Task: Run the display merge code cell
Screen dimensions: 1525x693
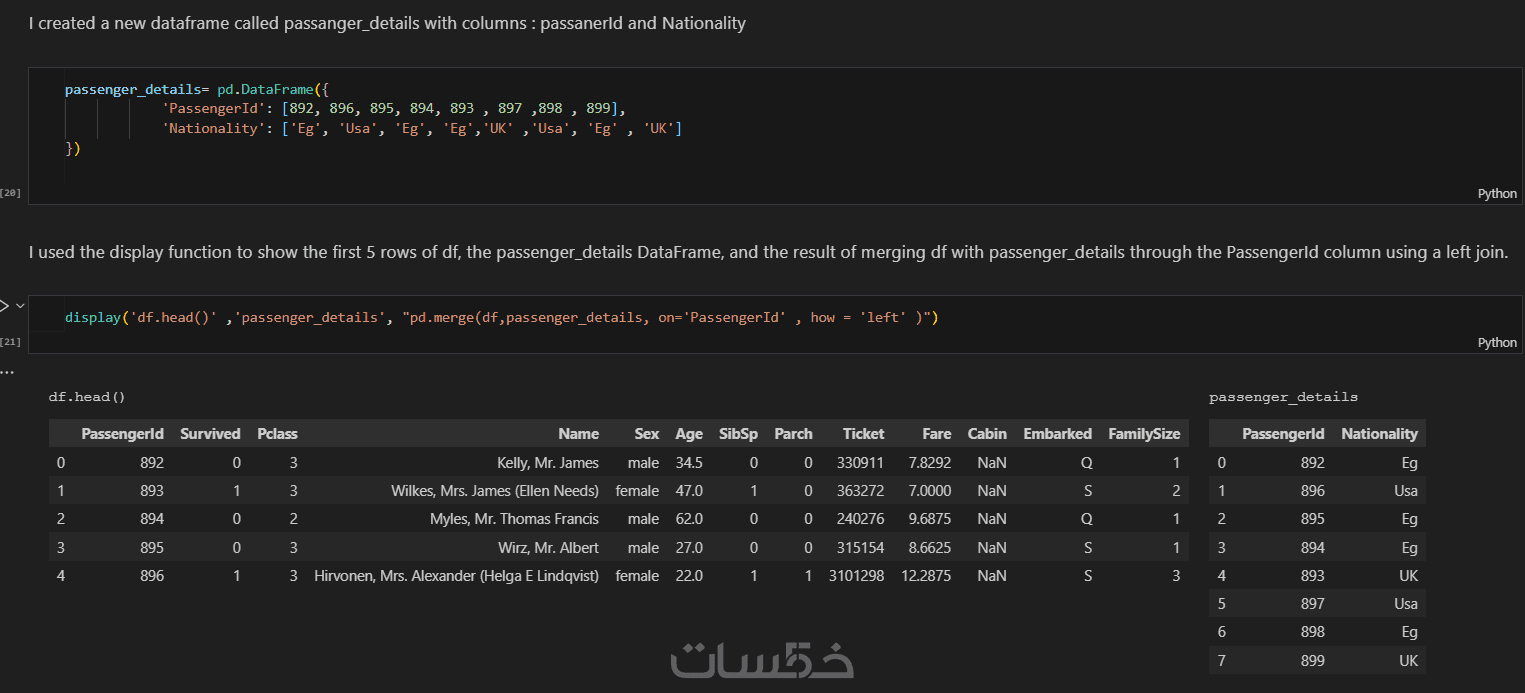Action: pyautogui.click(x=4, y=306)
